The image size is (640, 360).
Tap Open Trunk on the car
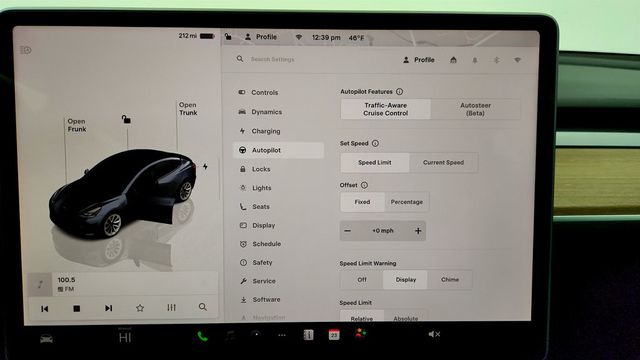(188, 109)
